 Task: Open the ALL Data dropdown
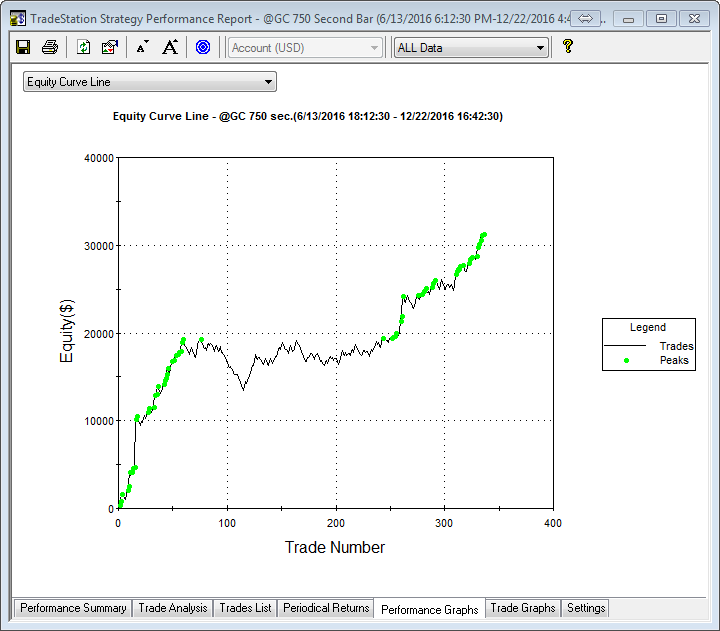click(471, 47)
